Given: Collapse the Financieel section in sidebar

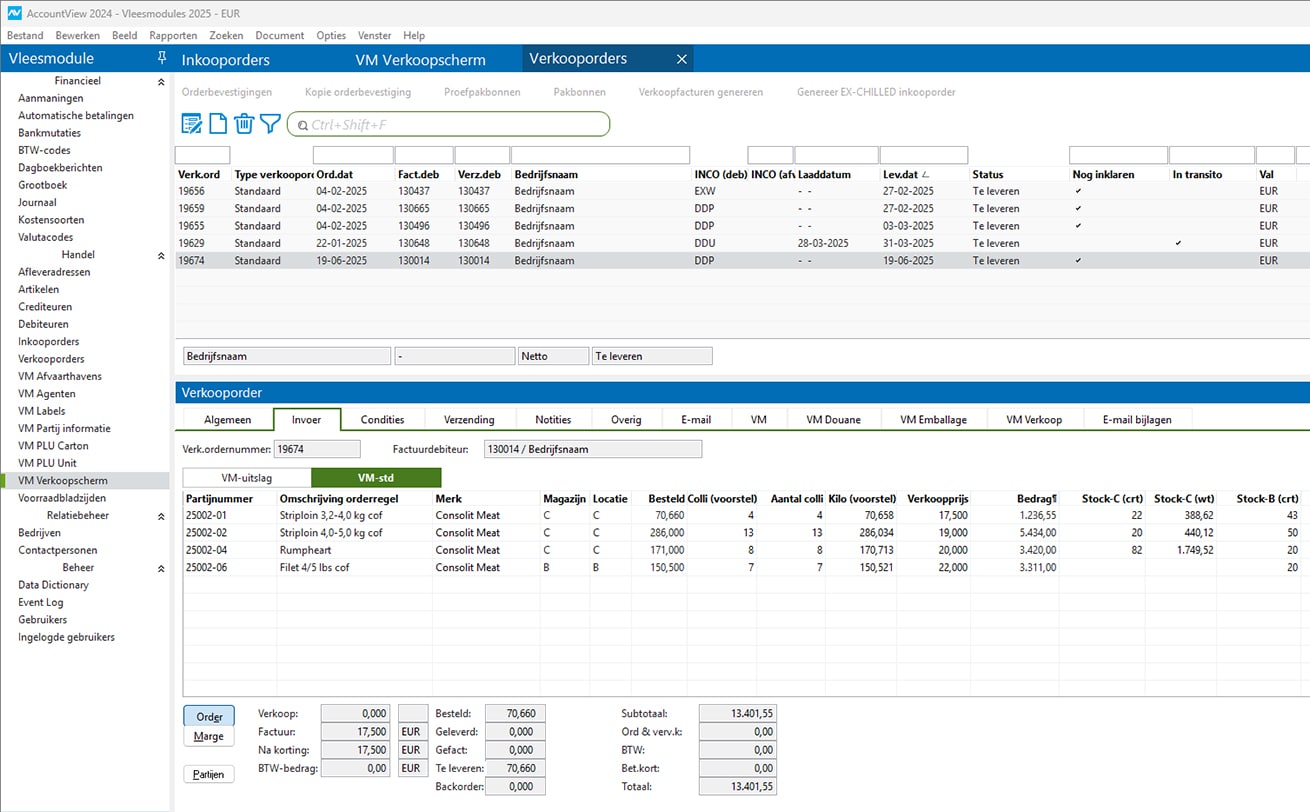Looking at the screenshot, I should (x=161, y=82).
